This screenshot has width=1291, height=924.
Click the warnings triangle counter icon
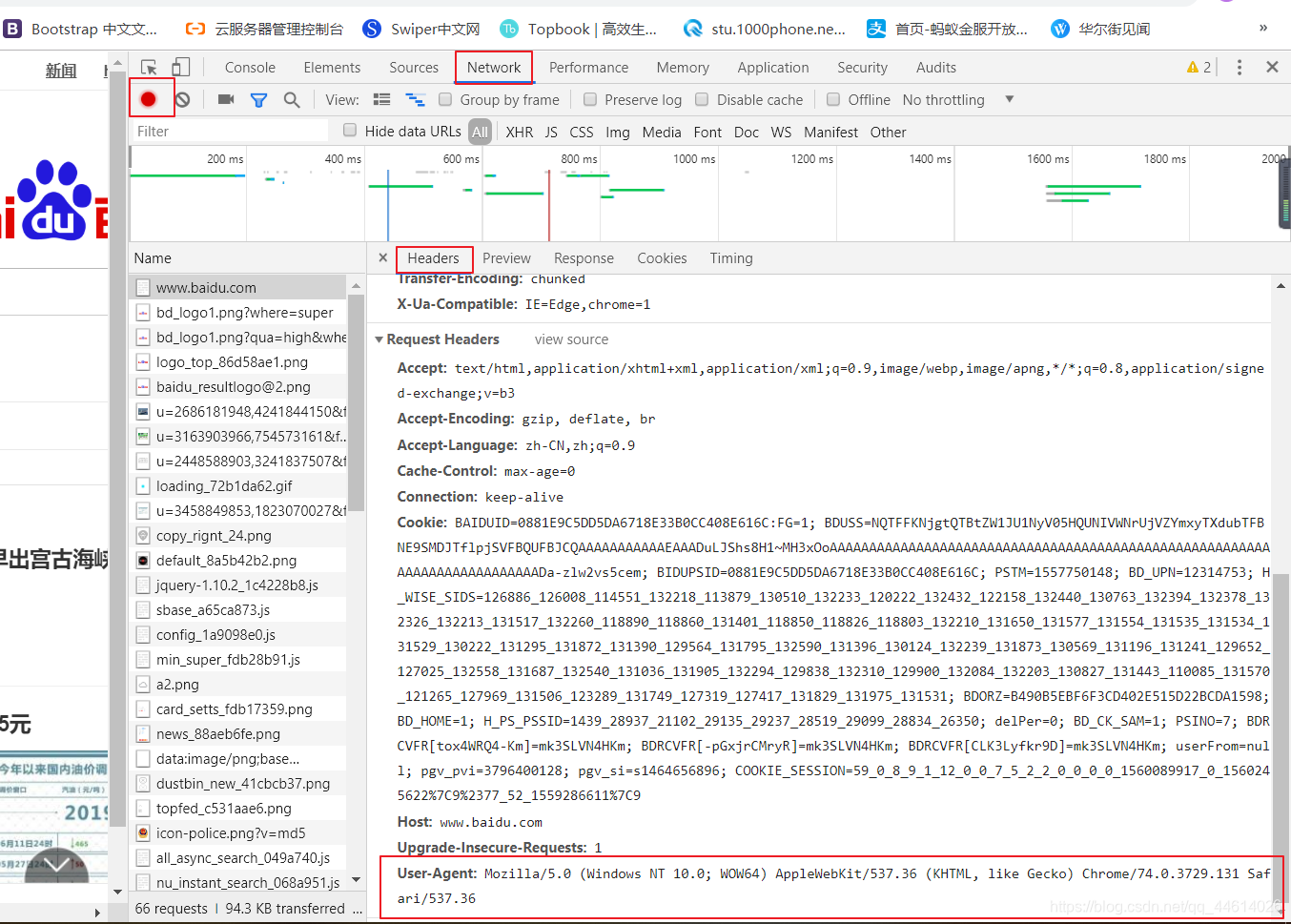click(x=1199, y=67)
